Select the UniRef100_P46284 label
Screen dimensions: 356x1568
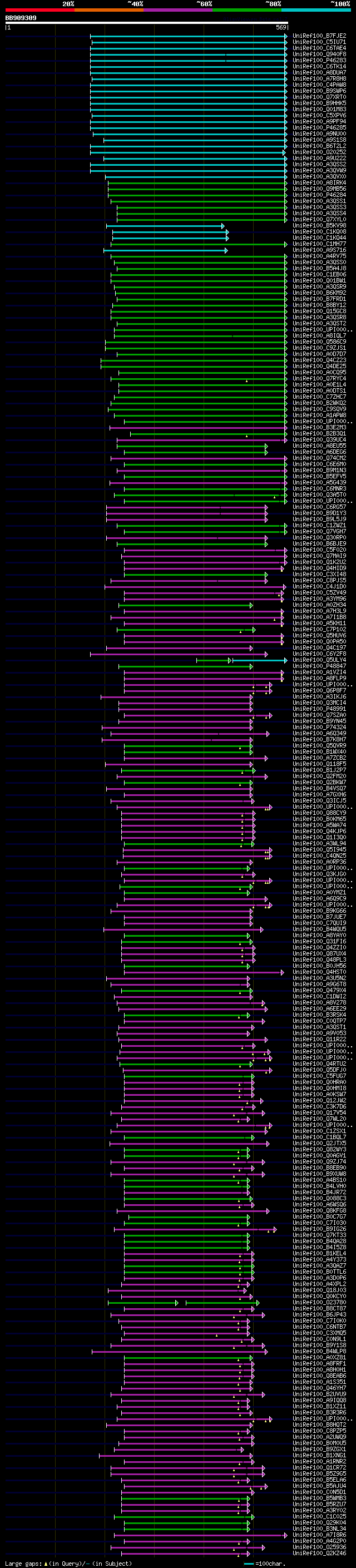pyautogui.click(x=319, y=195)
